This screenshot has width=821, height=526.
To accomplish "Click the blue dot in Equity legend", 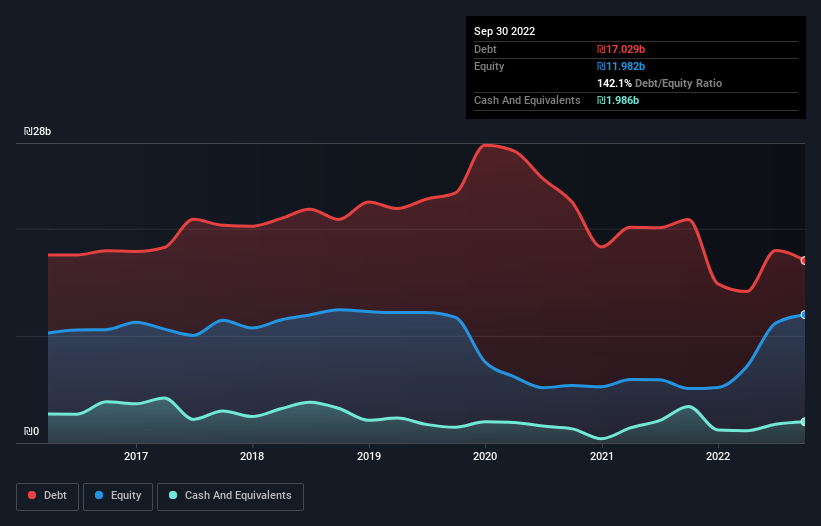I will tap(99, 495).
